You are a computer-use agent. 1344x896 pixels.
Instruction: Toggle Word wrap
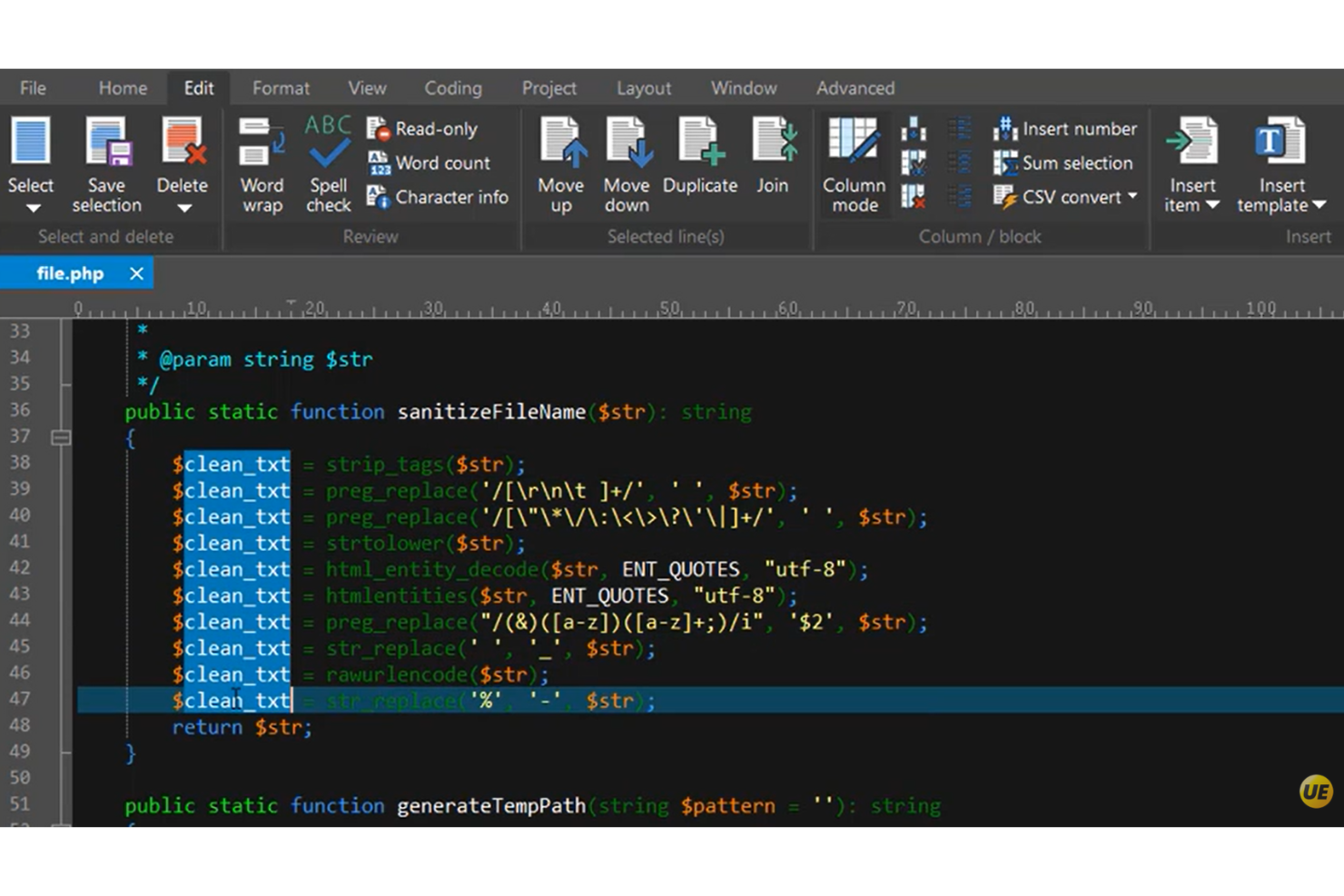coord(262,163)
